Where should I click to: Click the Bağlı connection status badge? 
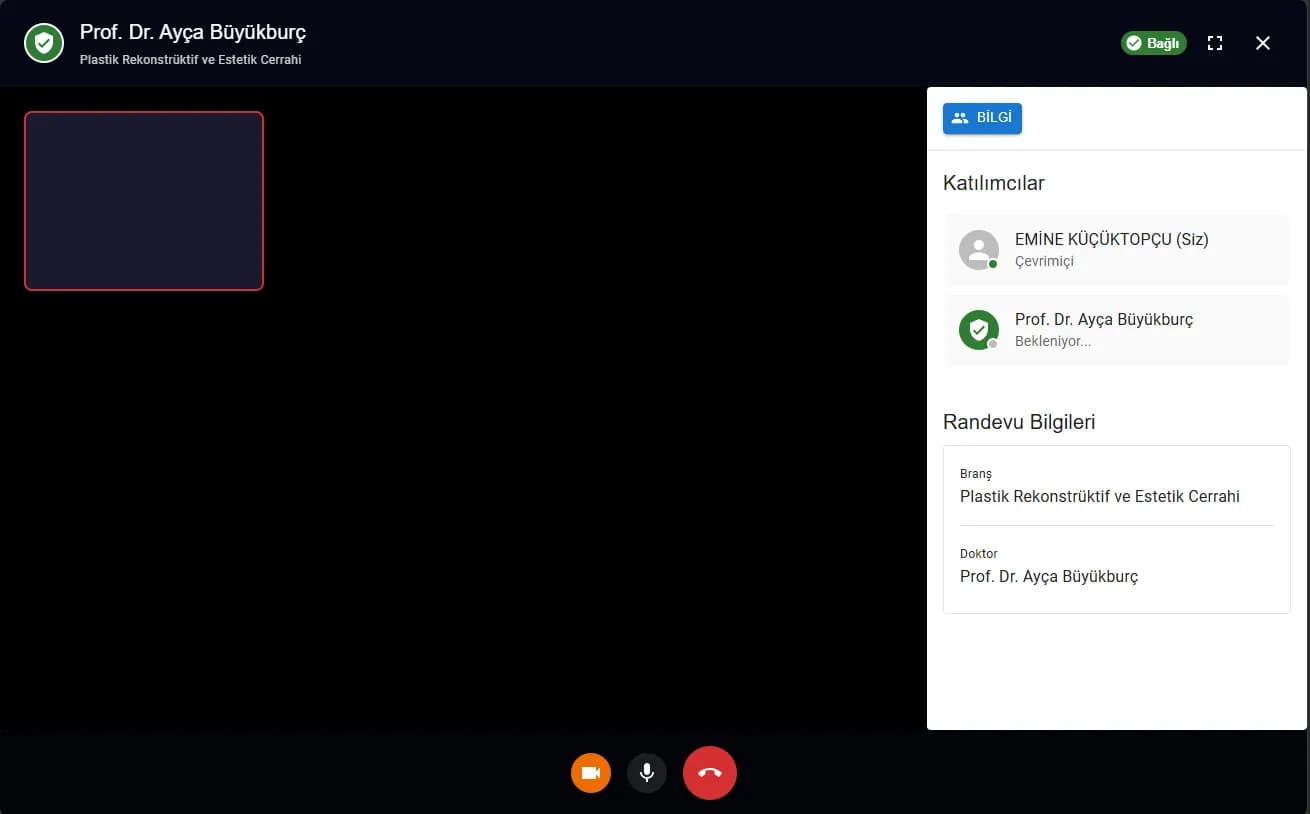point(1154,43)
